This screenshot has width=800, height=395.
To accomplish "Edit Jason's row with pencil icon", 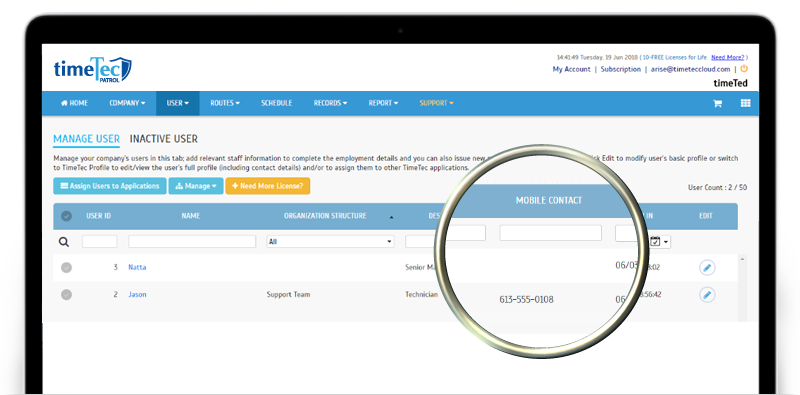I will (x=707, y=294).
